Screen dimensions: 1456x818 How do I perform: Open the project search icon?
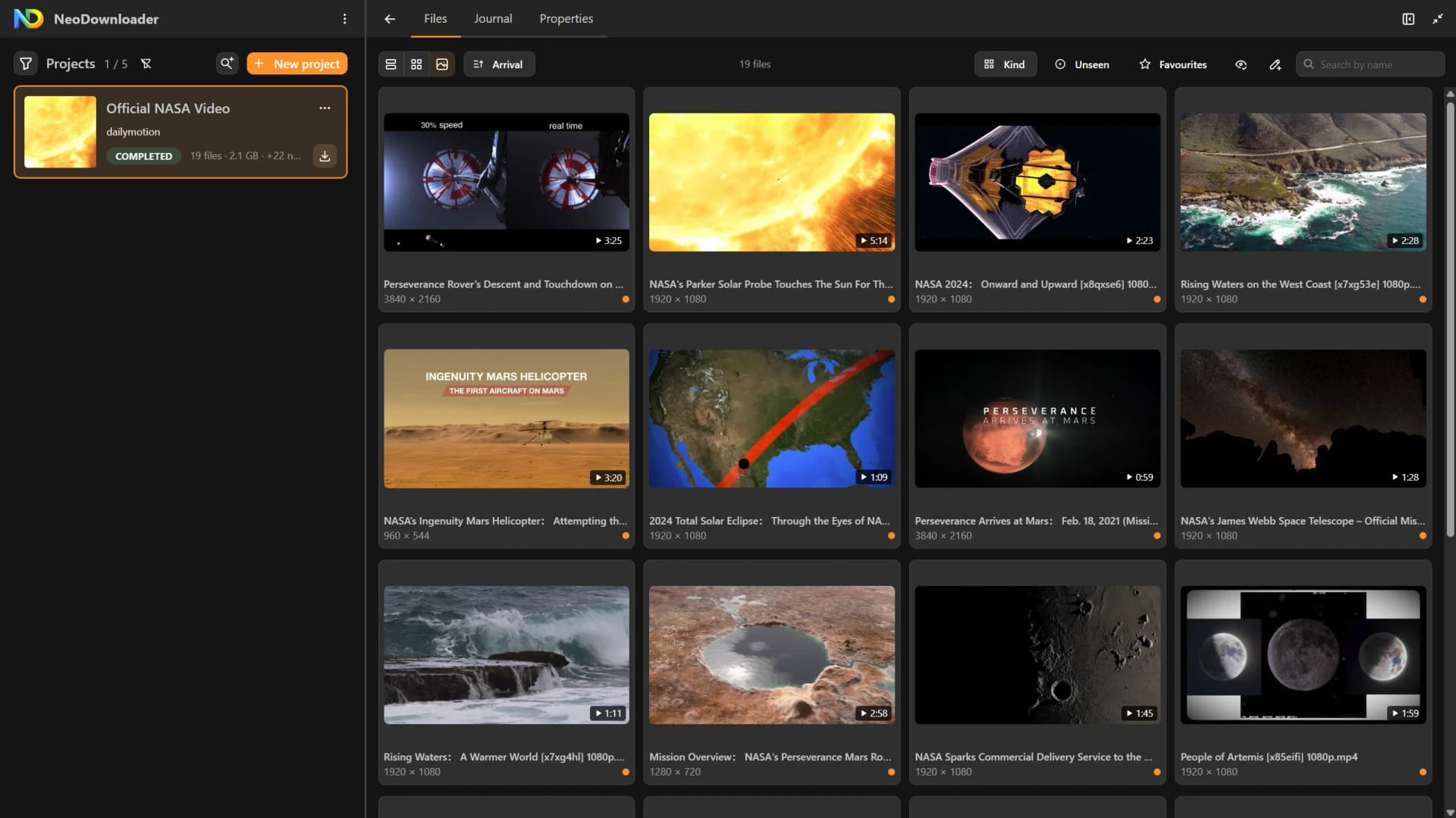(227, 64)
